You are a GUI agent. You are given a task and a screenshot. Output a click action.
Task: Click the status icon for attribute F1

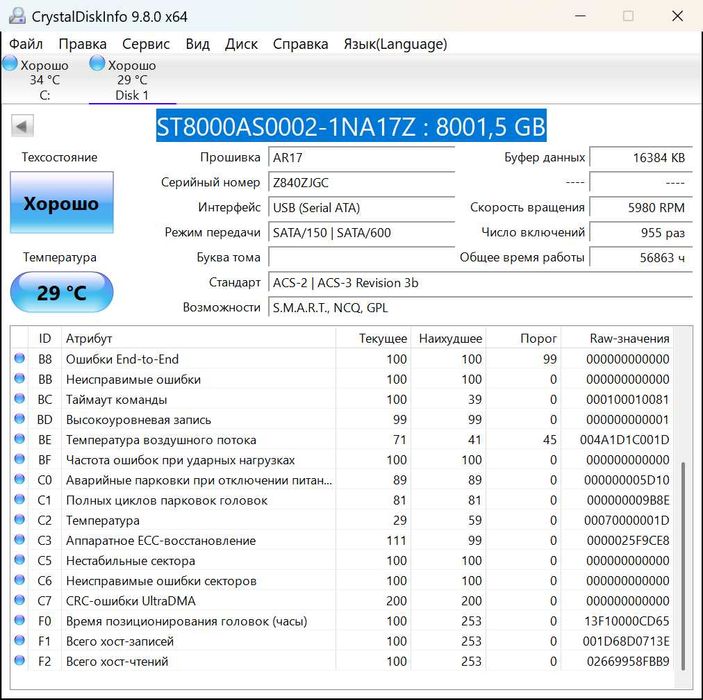19,641
